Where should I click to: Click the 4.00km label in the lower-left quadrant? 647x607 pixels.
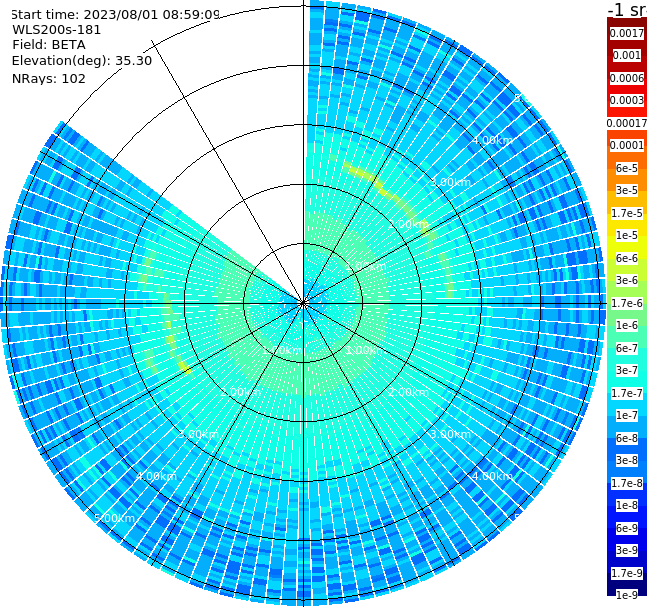pyautogui.click(x=156, y=476)
